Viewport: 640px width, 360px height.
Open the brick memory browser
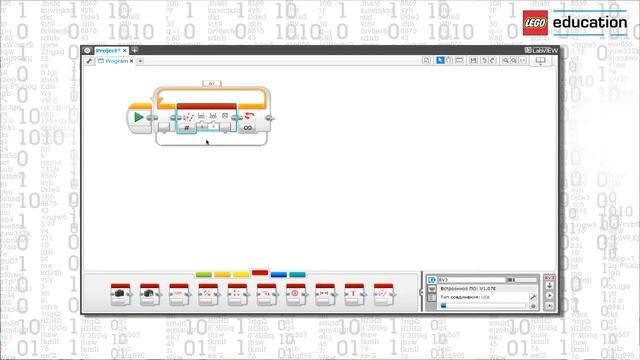coord(533,306)
